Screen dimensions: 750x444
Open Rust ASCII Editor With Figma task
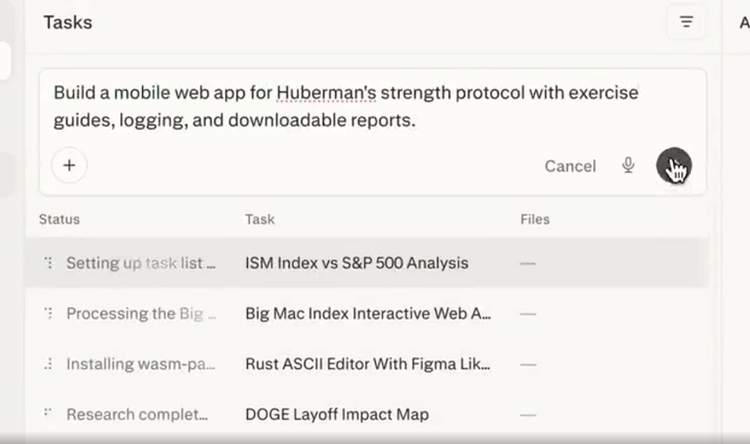368,364
